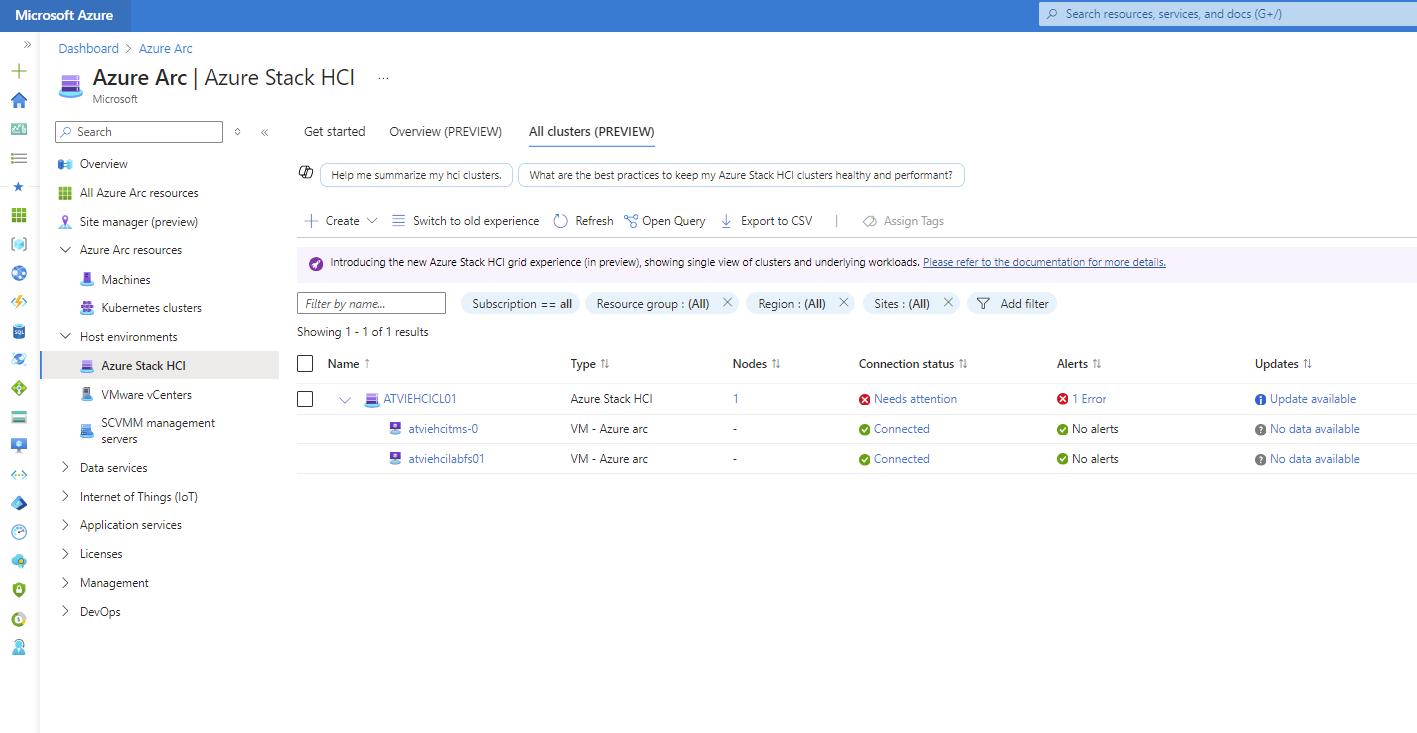
Task: Open the Security shield icon in rail
Action: click(x=19, y=590)
